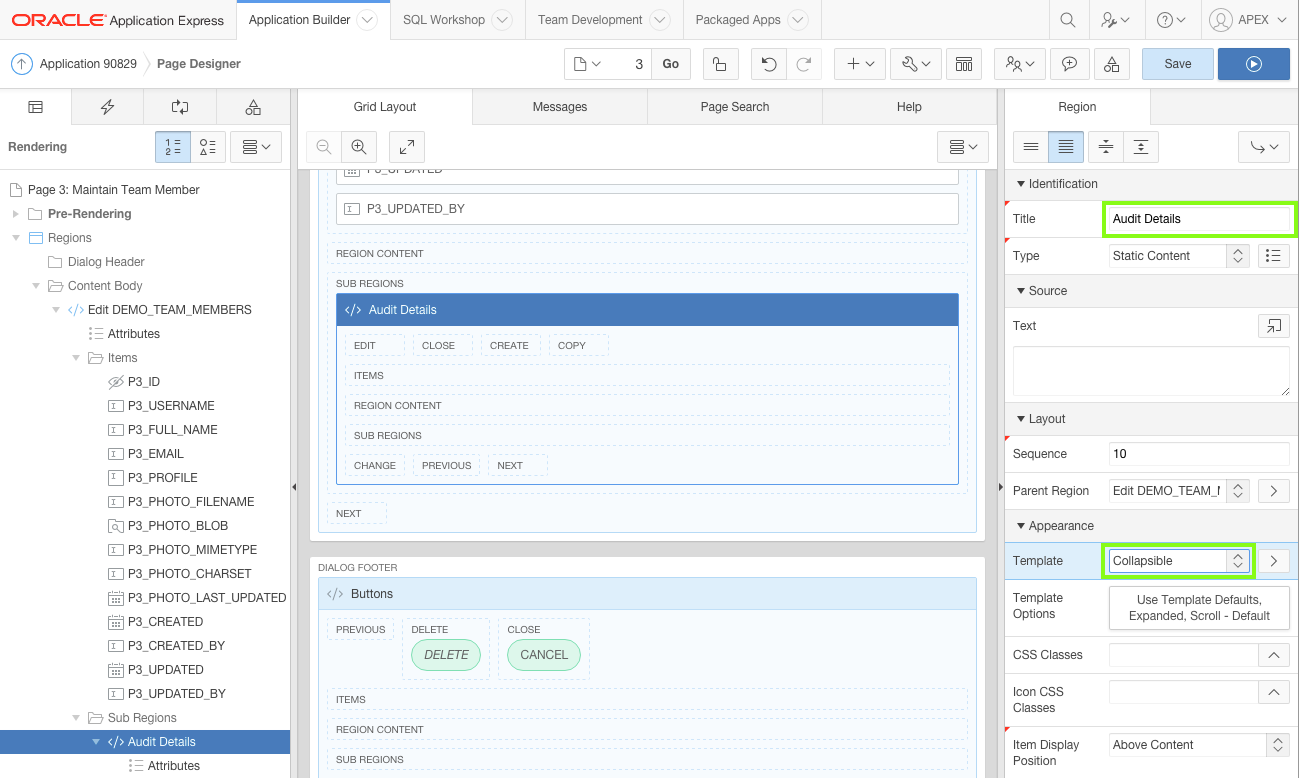Switch to the Messages tab
Viewport: 1299px width, 778px height.
click(559, 106)
